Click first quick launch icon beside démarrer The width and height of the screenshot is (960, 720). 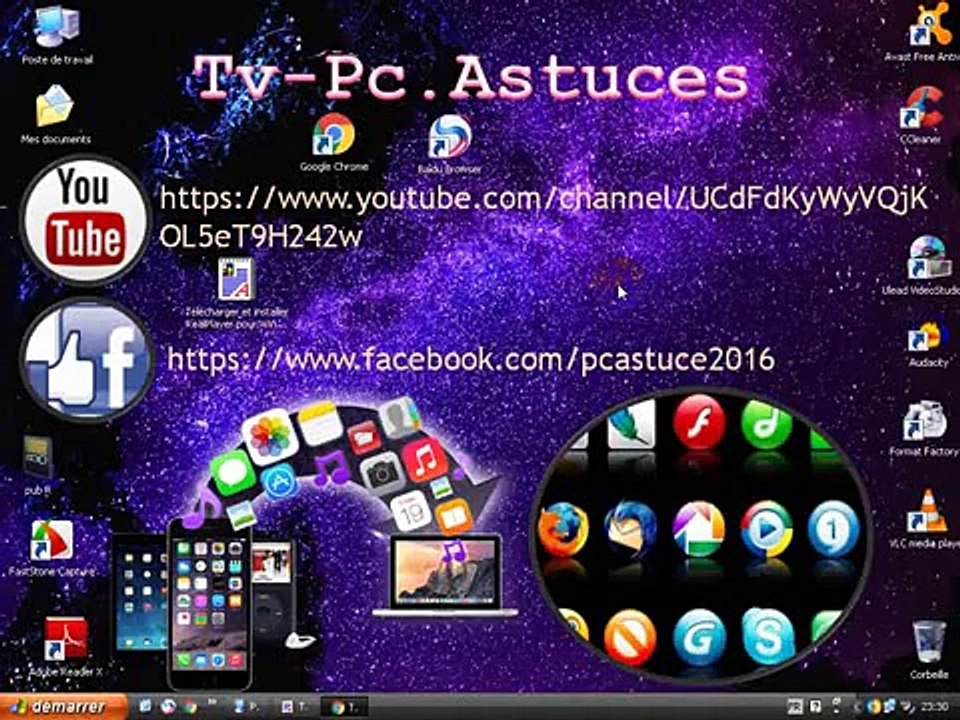145,706
